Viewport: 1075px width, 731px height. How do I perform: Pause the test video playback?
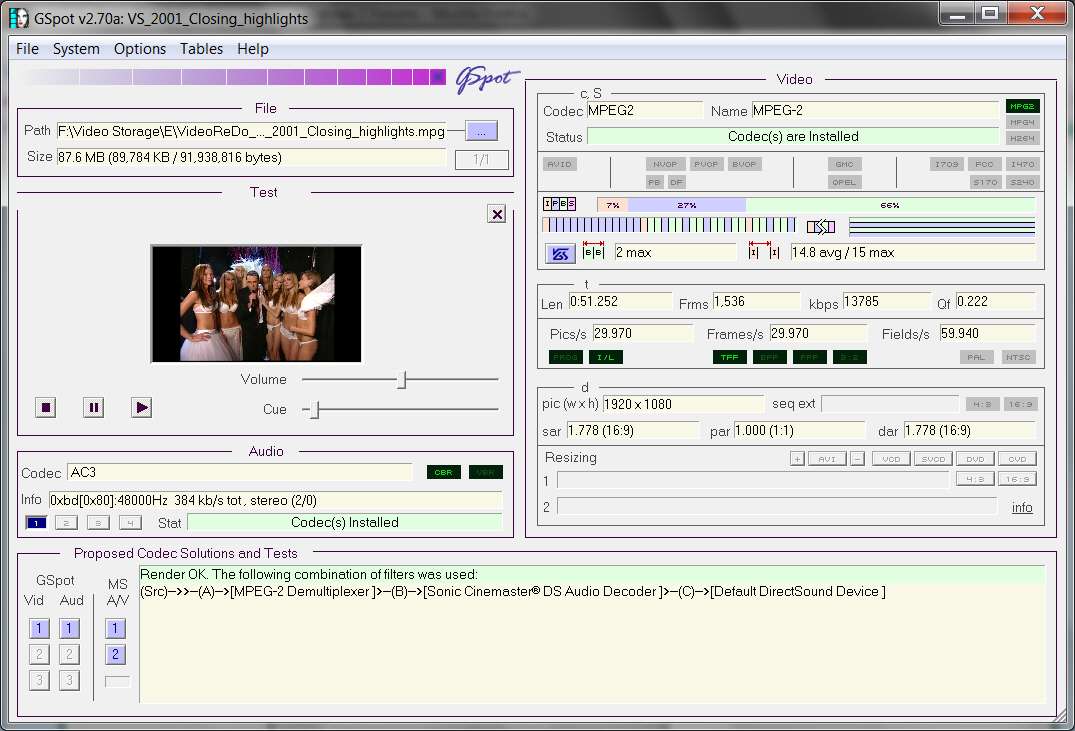pos(93,407)
